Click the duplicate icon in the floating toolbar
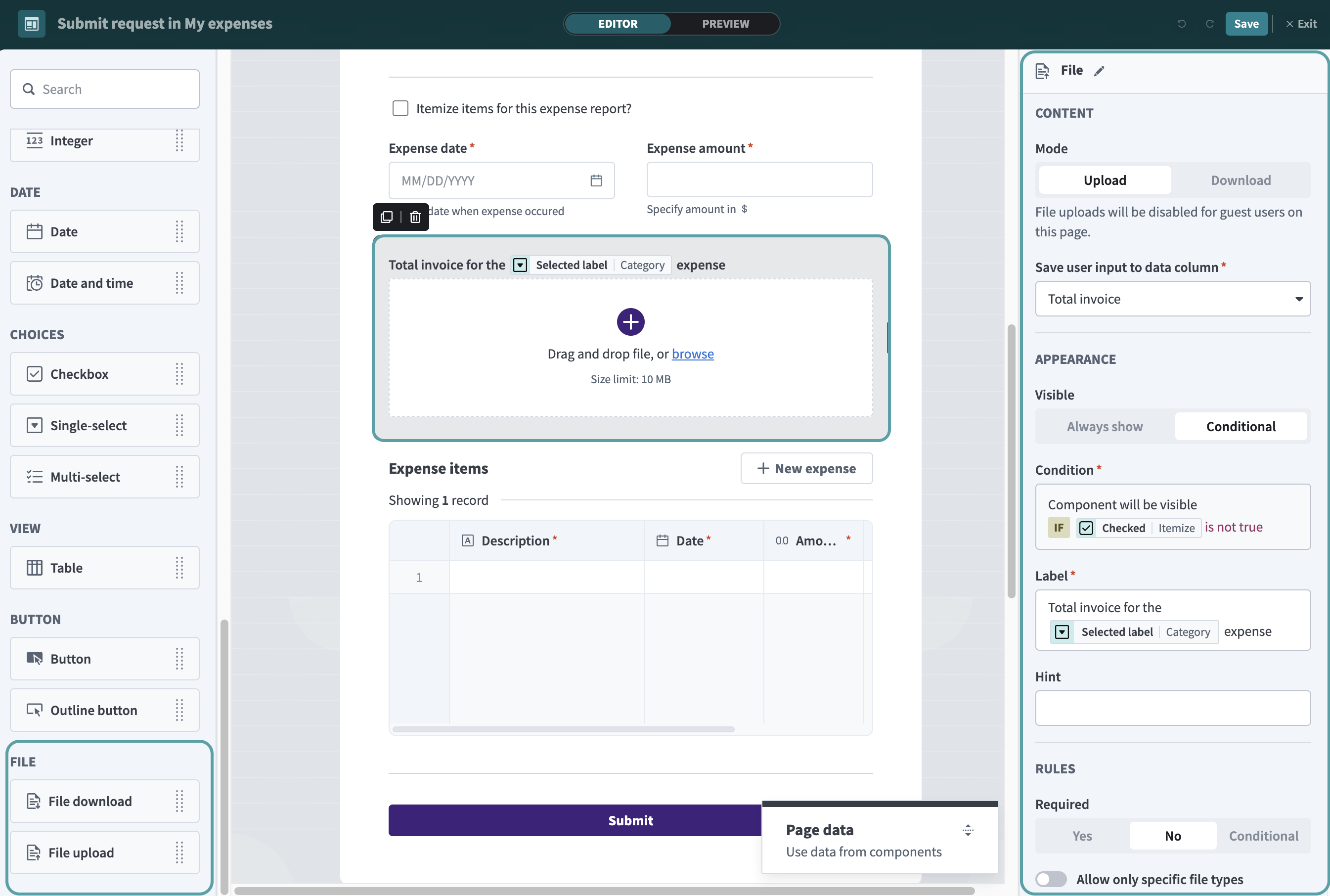 click(387, 217)
